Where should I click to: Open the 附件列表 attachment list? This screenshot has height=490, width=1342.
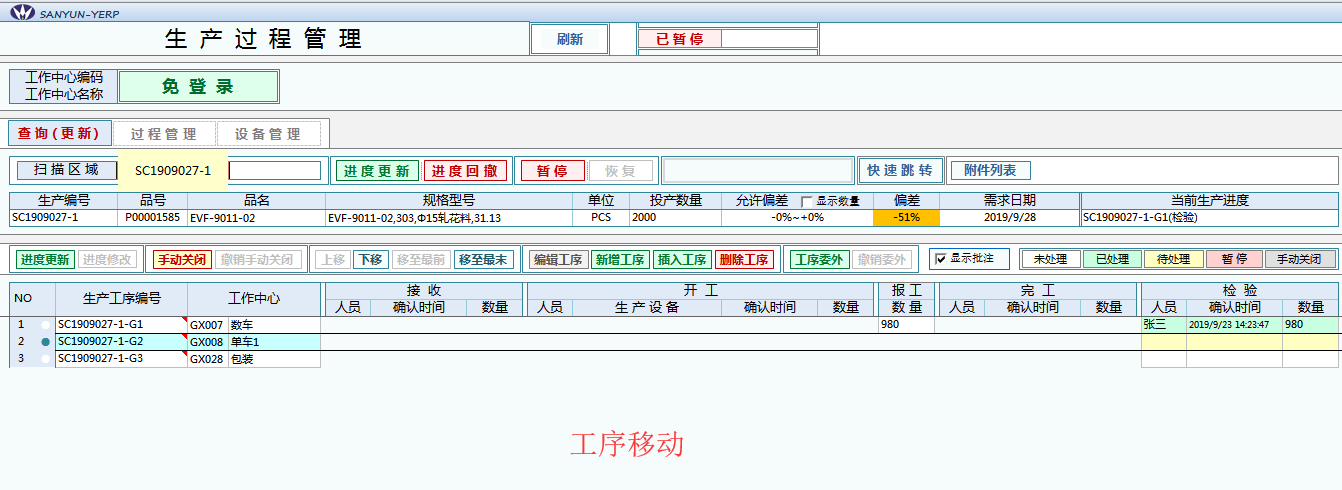coord(989,171)
